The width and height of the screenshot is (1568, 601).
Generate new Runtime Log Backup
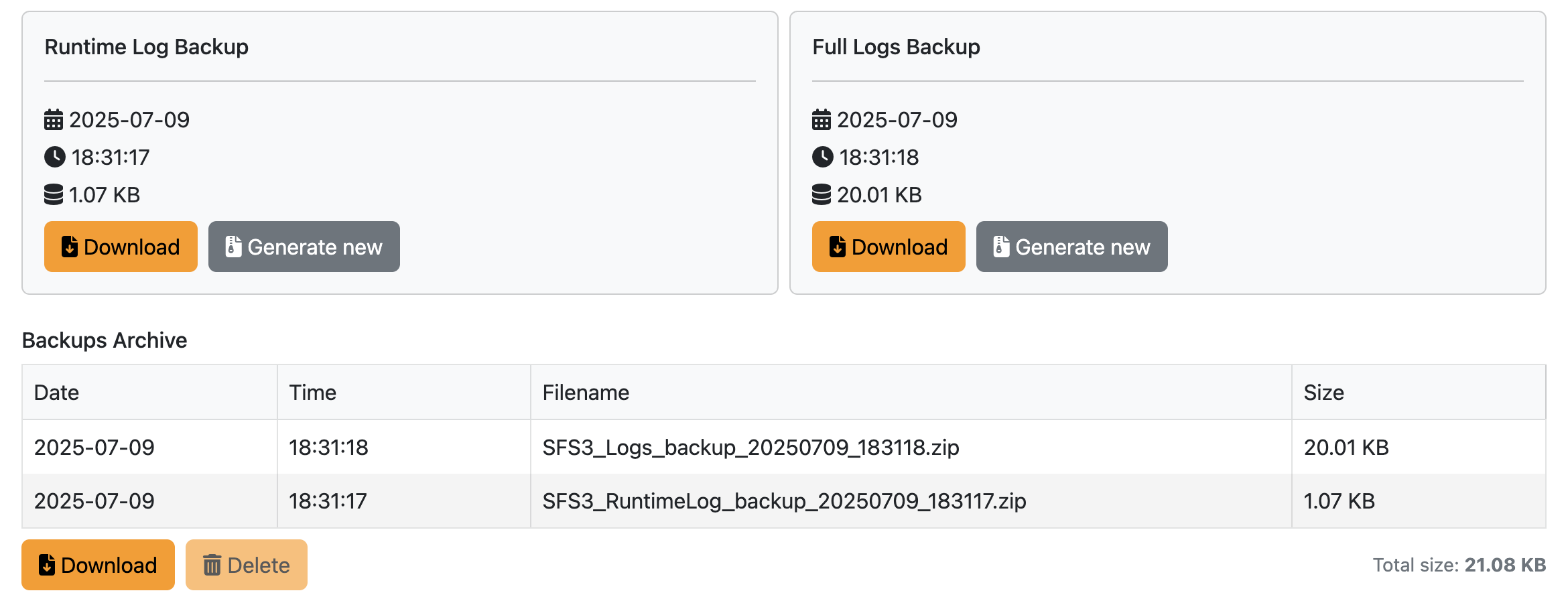[x=304, y=247]
